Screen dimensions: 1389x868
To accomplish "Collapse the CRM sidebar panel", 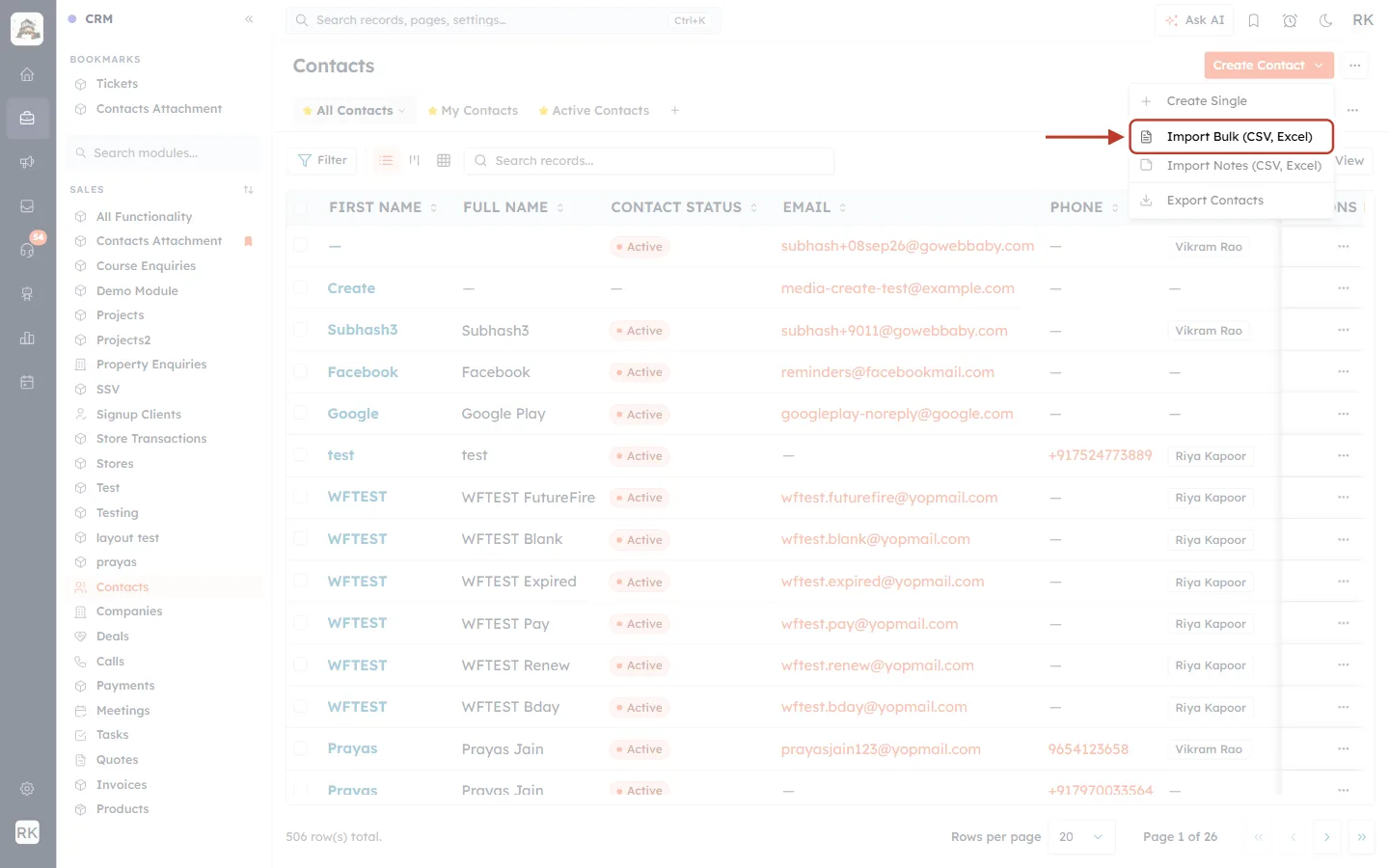I will pos(249,19).
